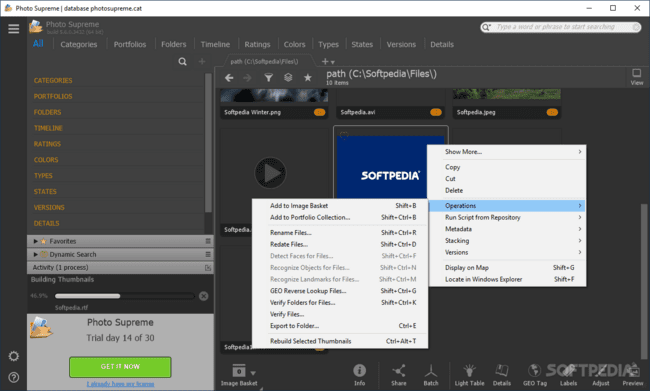Viewport: 650px width, 391px height.
Task: Open the Info panel
Action: [359, 375]
